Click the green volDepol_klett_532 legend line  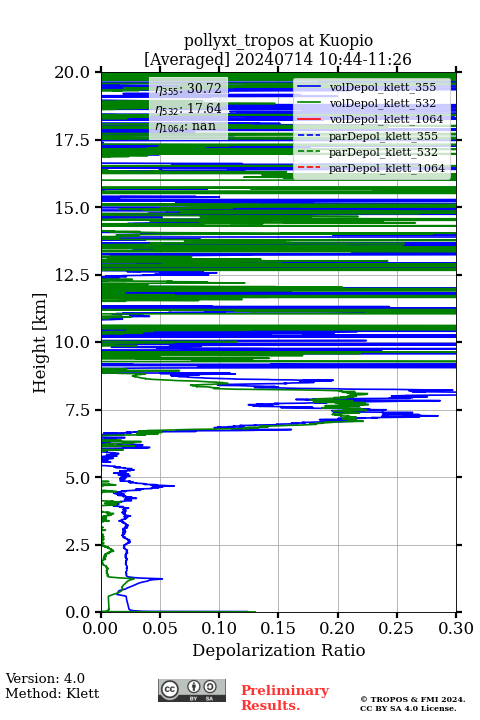[x=309, y=103]
